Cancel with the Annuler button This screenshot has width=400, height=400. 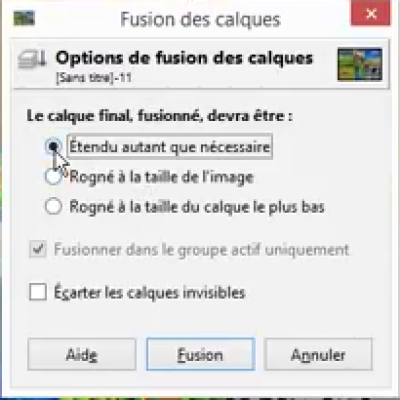coord(318,354)
